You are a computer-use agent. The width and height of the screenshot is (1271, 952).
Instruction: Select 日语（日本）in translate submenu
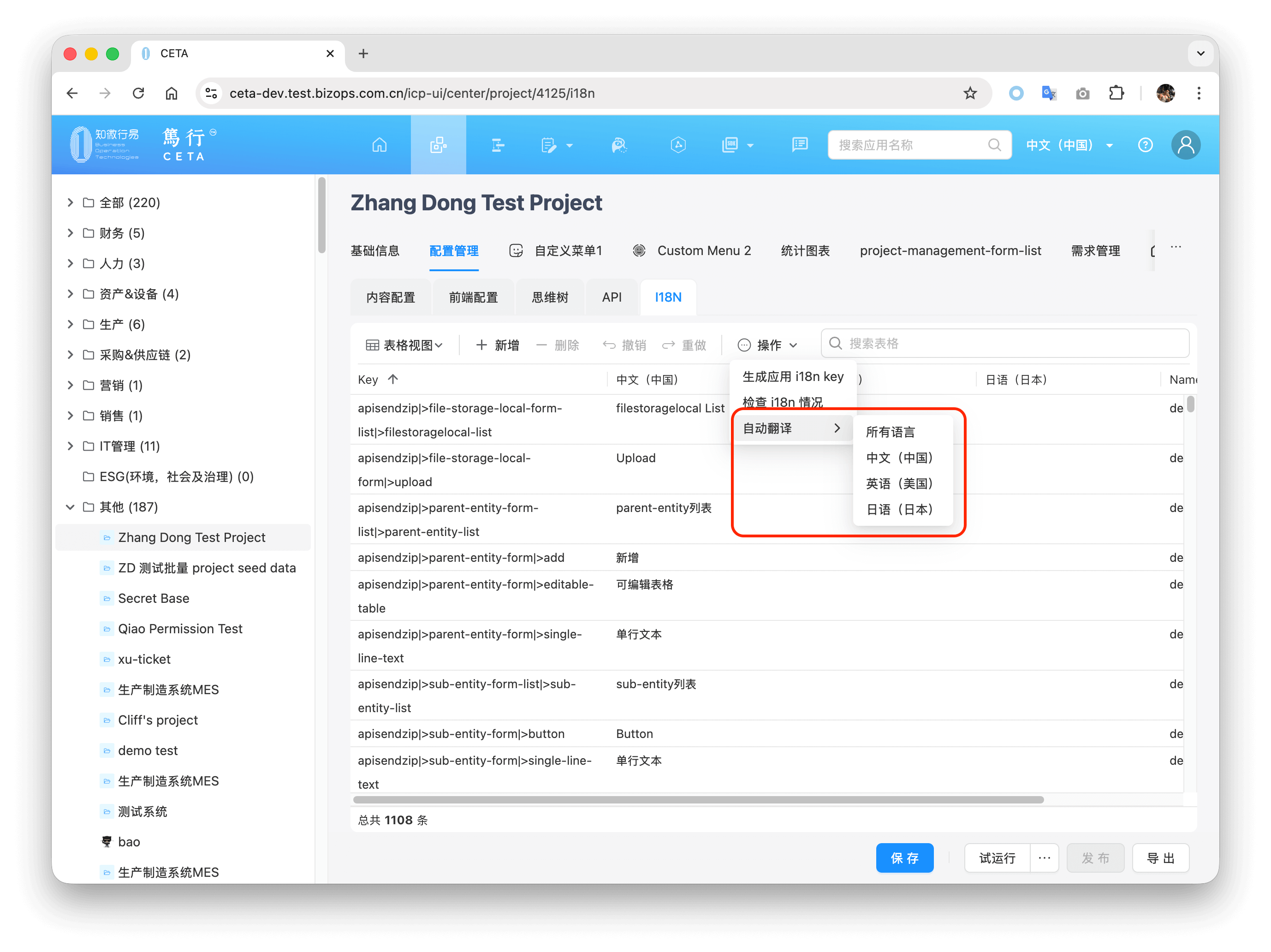pos(903,510)
